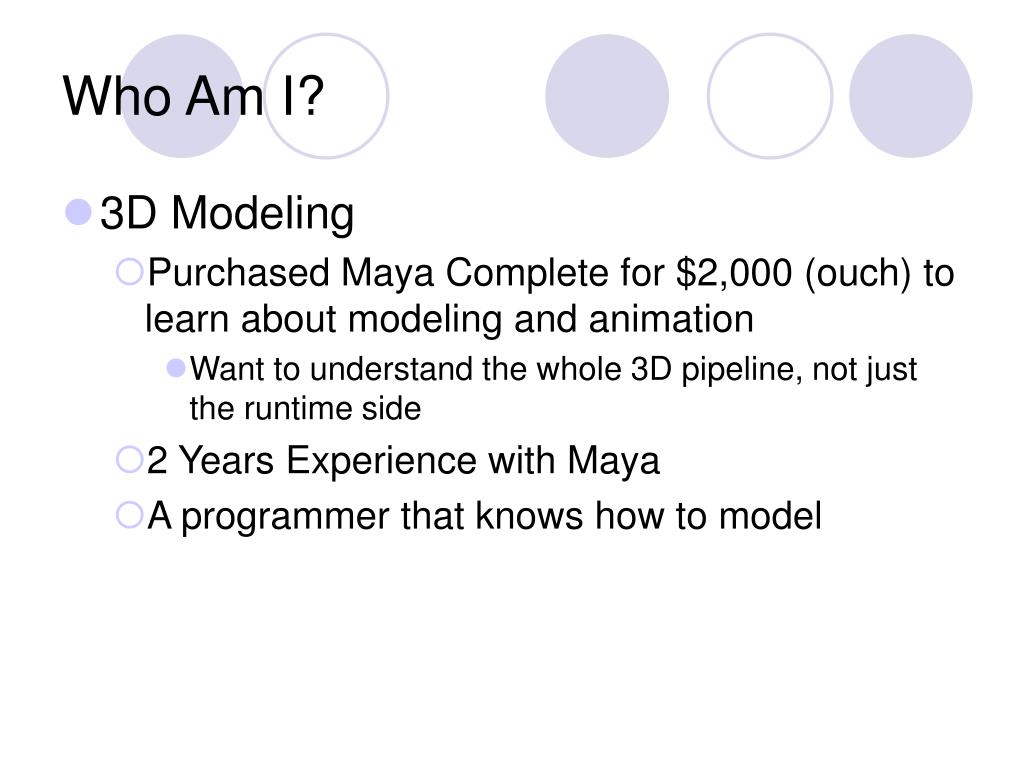Click 'Want to understand the whole 3D pipeline' line
1024x768 pixels.
click(x=554, y=370)
